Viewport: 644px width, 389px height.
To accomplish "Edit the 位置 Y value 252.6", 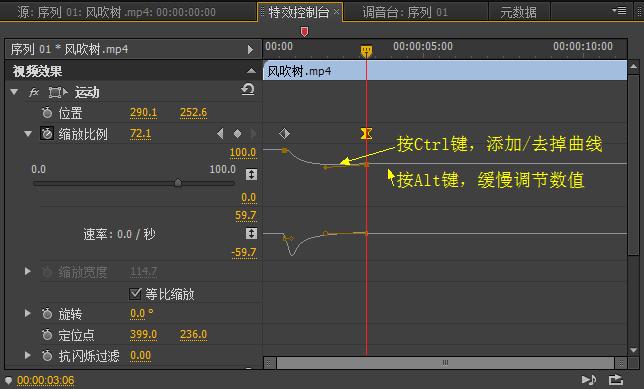I will click(193, 113).
